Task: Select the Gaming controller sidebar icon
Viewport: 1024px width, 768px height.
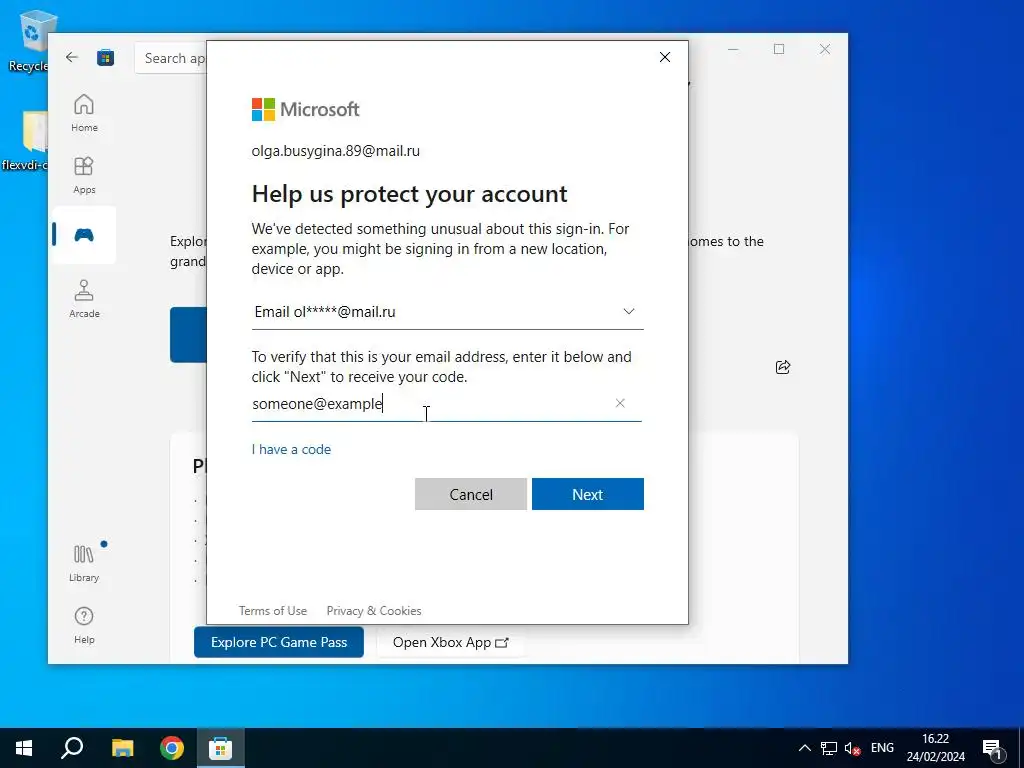Action: tap(84, 235)
